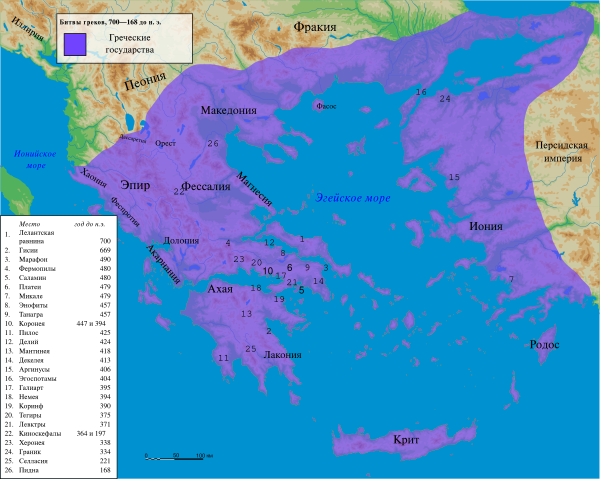Click the Фессалия region label
This screenshot has height=479, width=600.
coord(207,187)
